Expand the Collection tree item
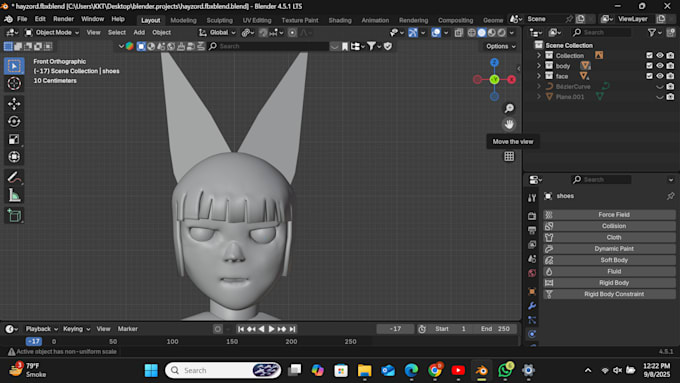 (539, 56)
